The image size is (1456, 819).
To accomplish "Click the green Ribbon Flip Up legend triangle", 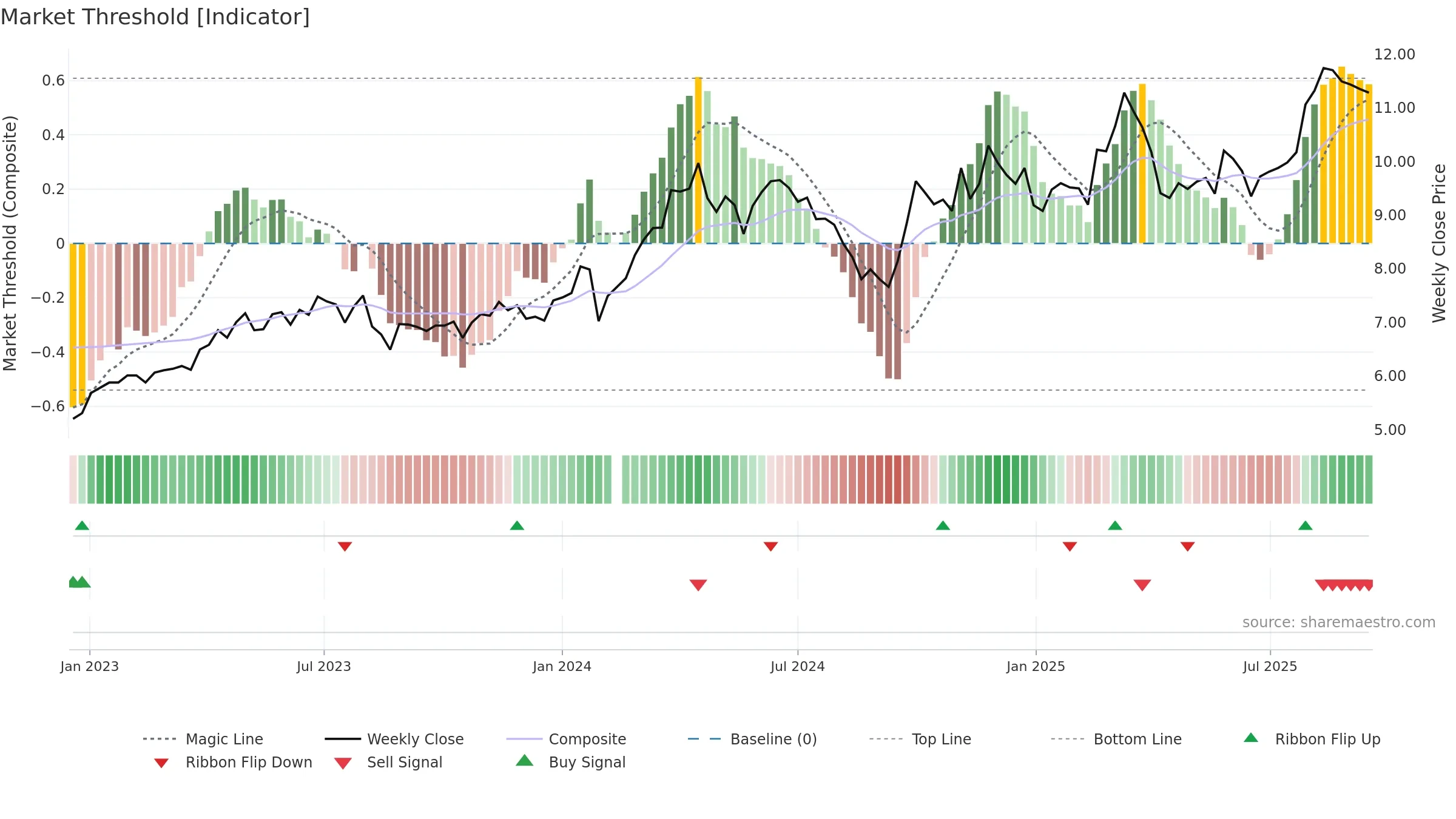I will (x=1251, y=738).
